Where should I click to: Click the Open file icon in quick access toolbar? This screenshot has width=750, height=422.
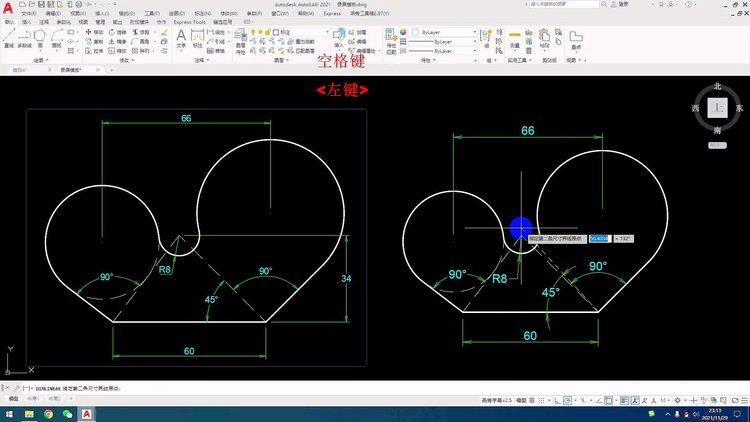32,4
